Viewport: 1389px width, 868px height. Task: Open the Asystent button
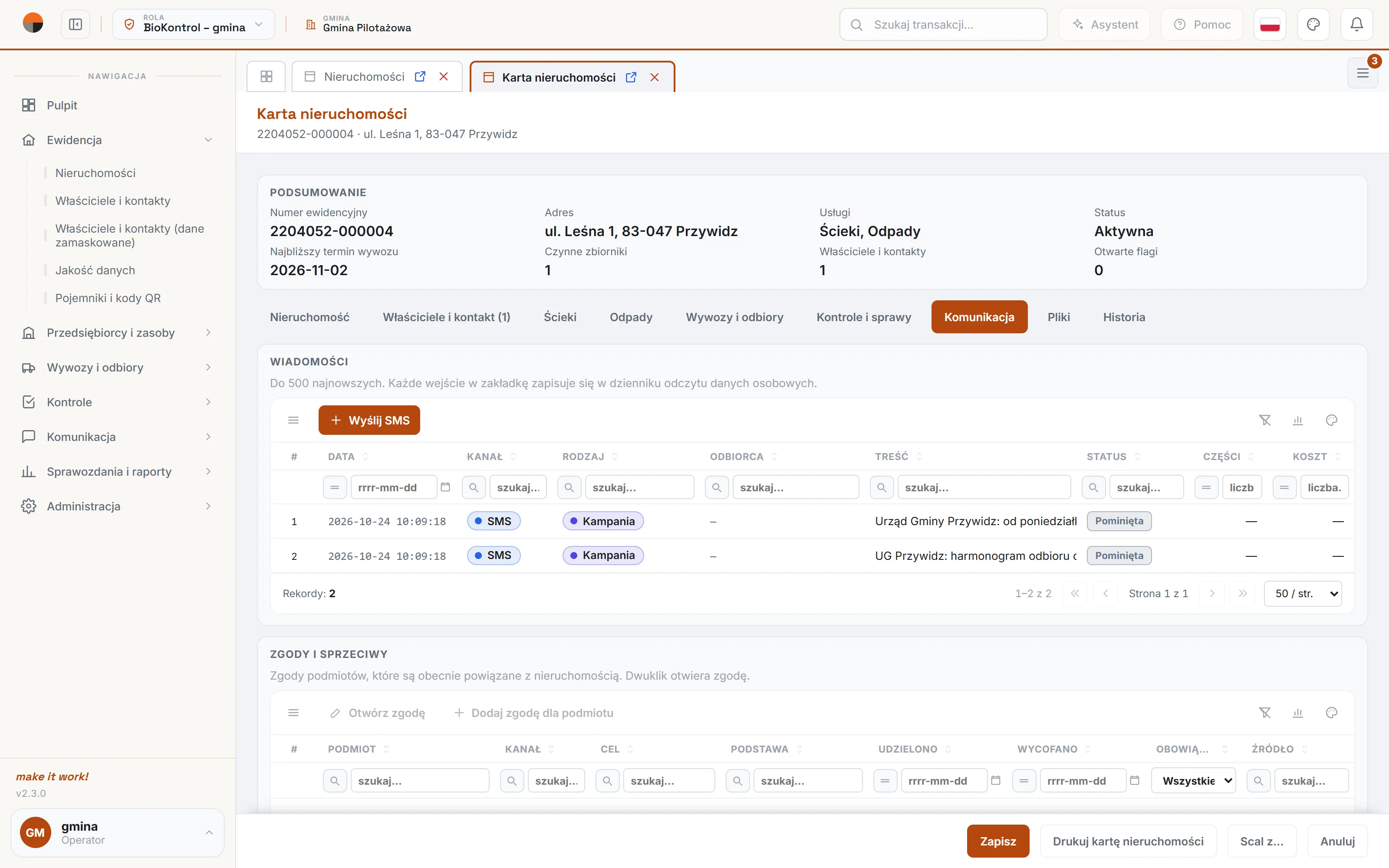1104,24
